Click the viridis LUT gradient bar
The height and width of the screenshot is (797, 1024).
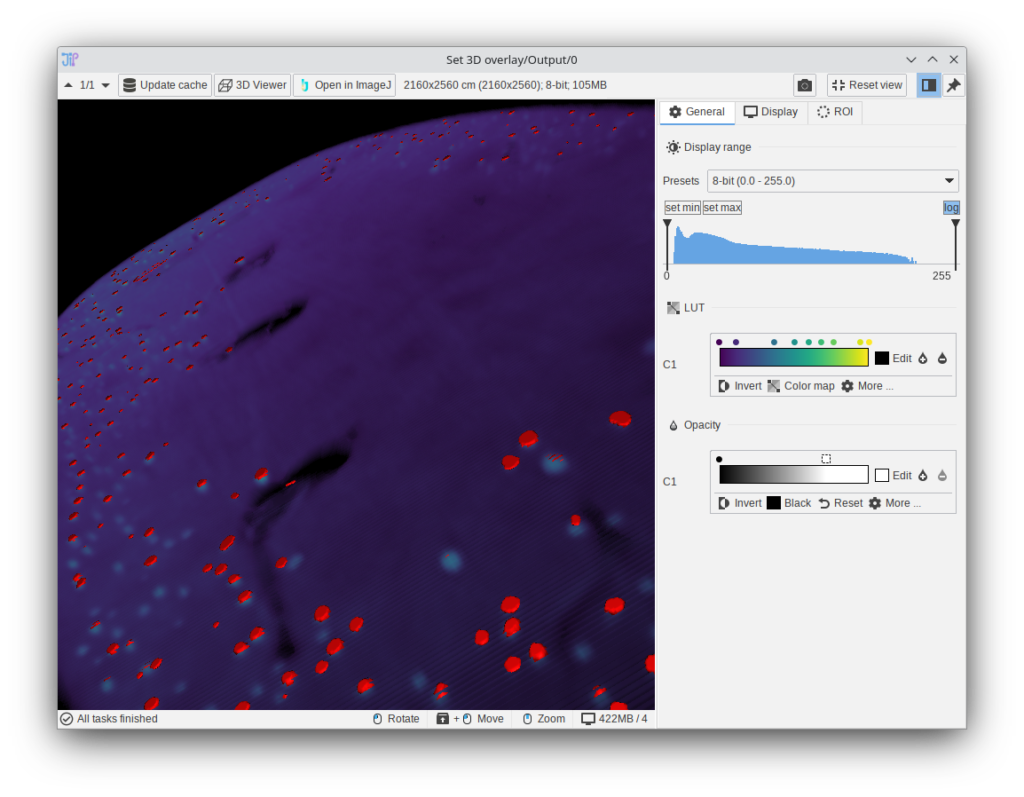[x=793, y=358]
